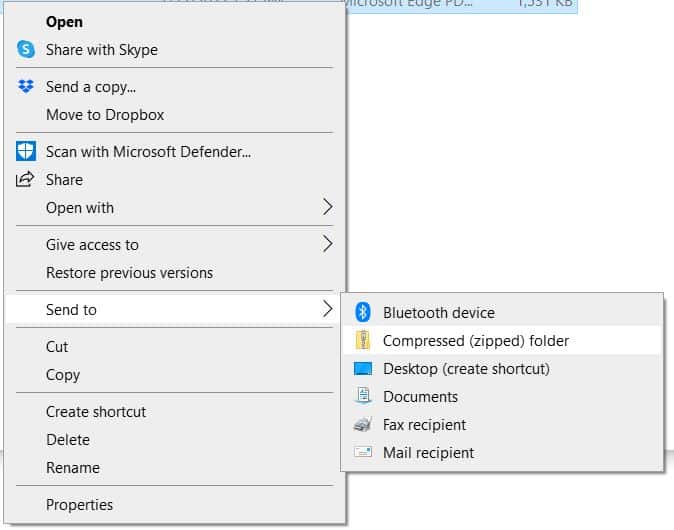This screenshot has width=674, height=530.
Task: Choose Open from the context menu
Action: click(x=175, y=22)
